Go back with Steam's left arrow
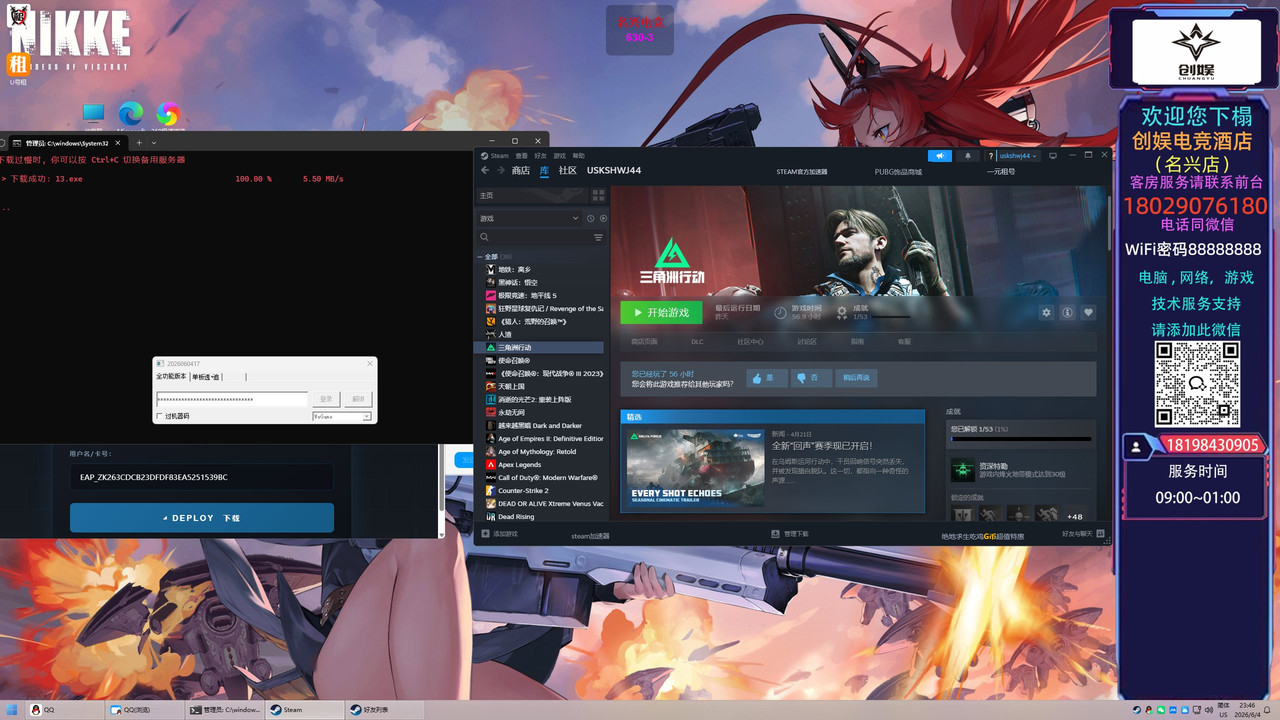This screenshot has height=720, width=1280. tap(483, 170)
